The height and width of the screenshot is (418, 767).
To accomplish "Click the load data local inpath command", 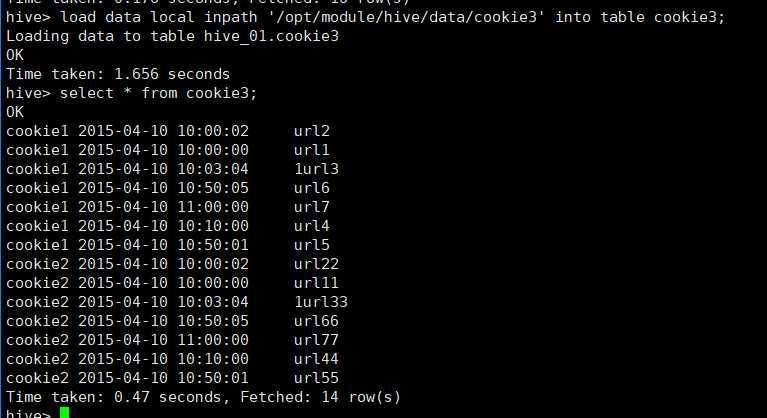I will click(392, 18).
